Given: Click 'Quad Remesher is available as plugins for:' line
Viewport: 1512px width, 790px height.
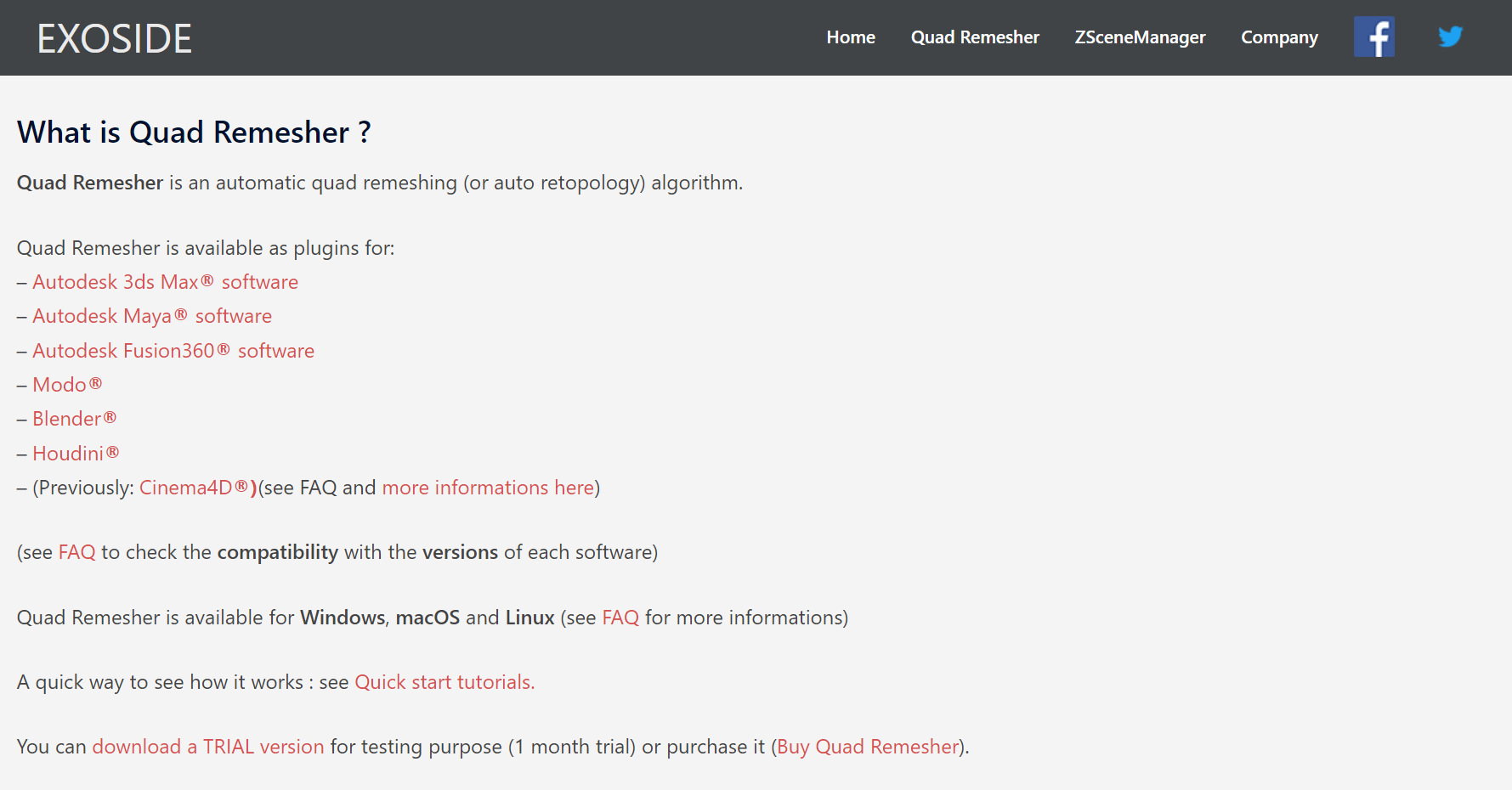Looking at the screenshot, I should pos(206,248).
